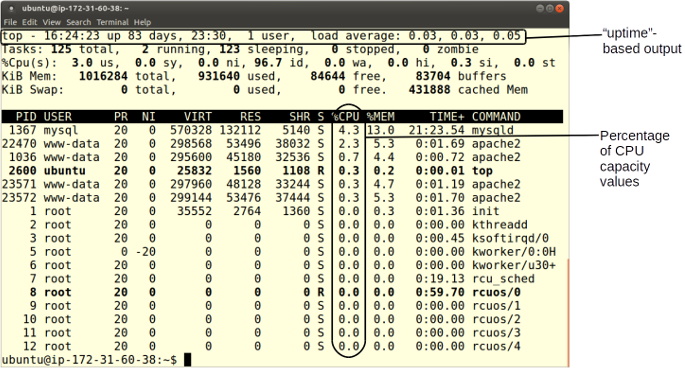685x370 pixels.
Task: Click the TIME+ column header
Action: tap(447, 117)
